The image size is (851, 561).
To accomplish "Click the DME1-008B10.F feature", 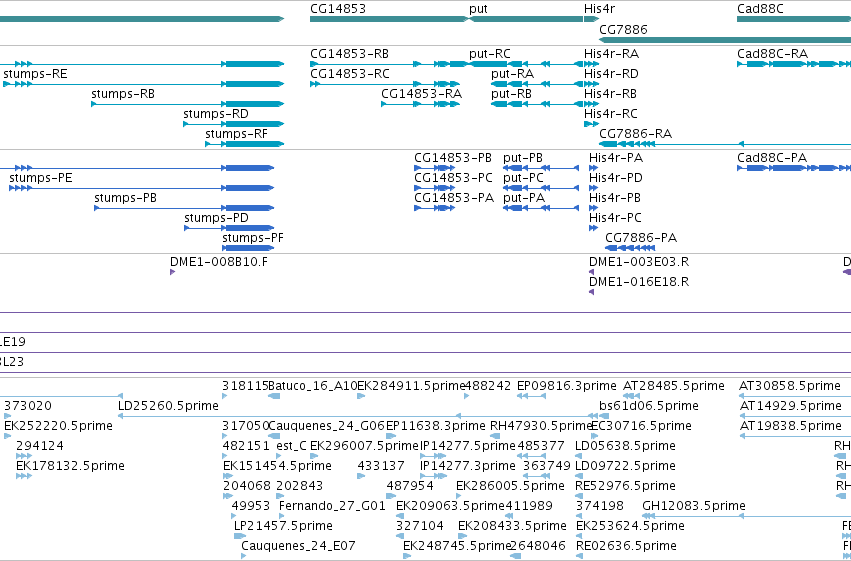I will [173, 272].
